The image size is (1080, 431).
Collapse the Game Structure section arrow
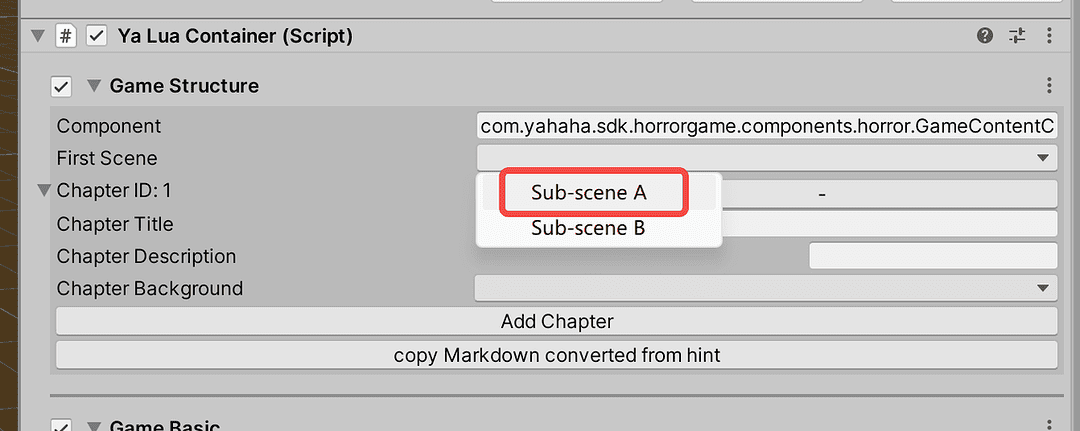[x=94, y=86]
